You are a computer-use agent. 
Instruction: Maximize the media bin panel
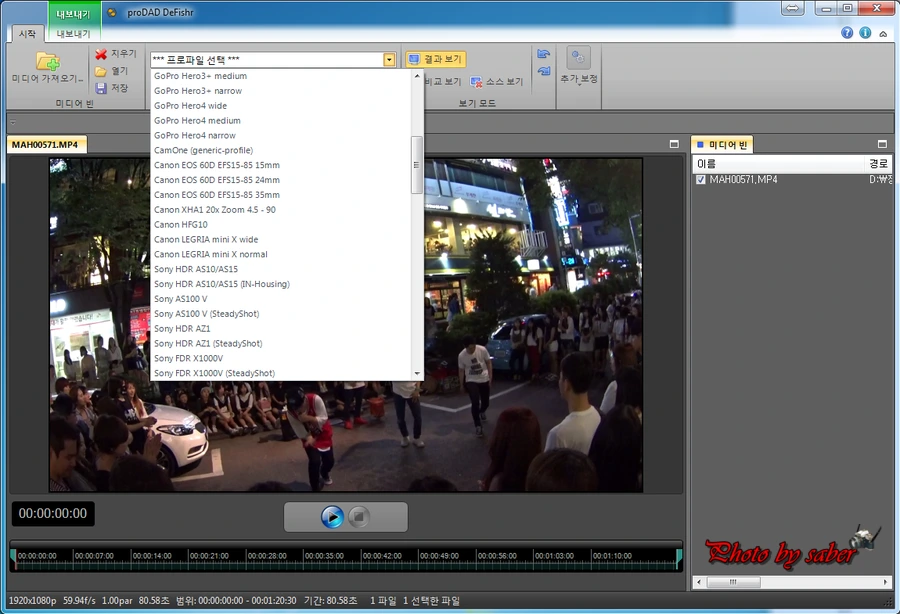(882, 145)
